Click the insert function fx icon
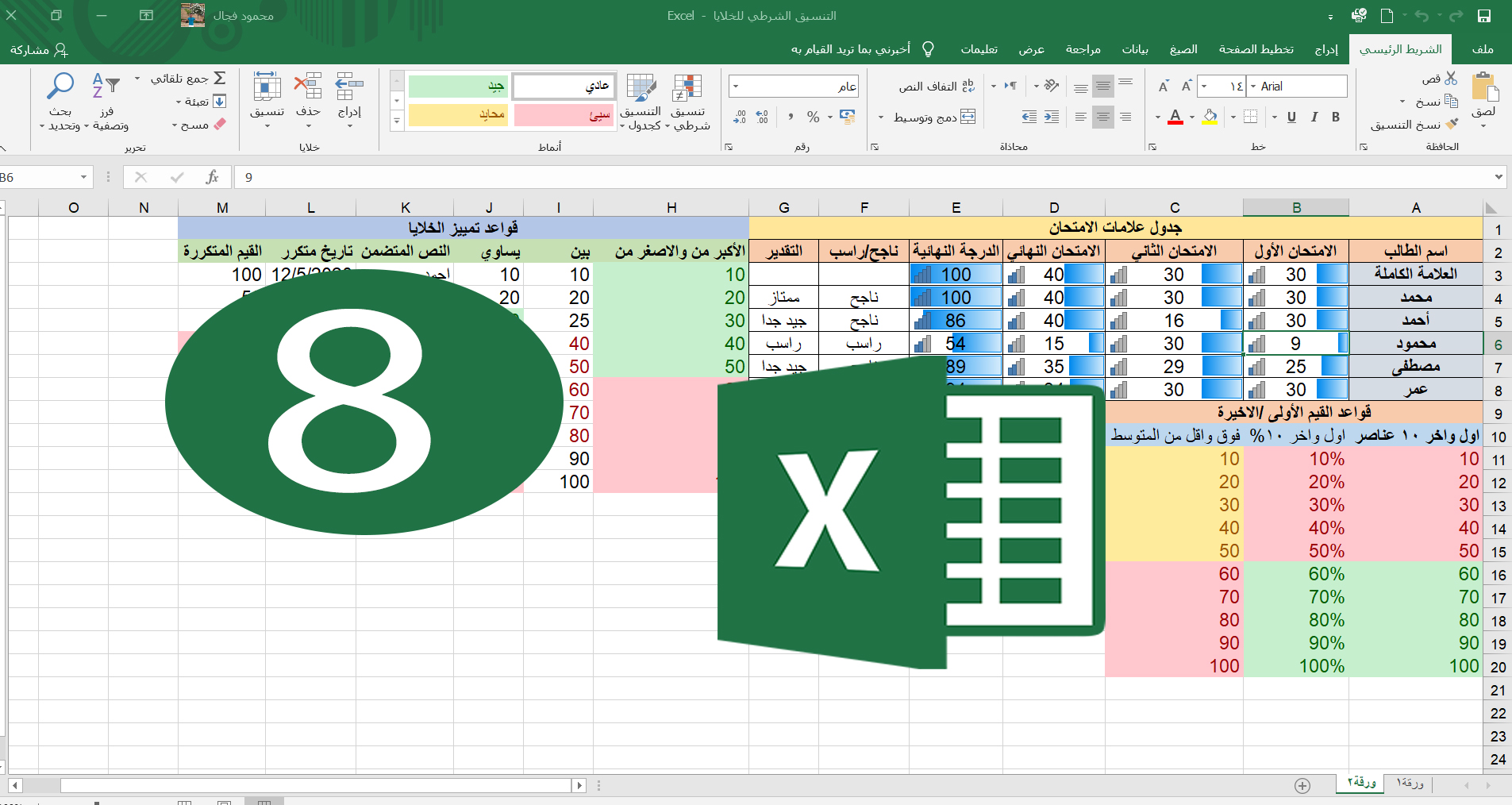 (x=212, y=177)
